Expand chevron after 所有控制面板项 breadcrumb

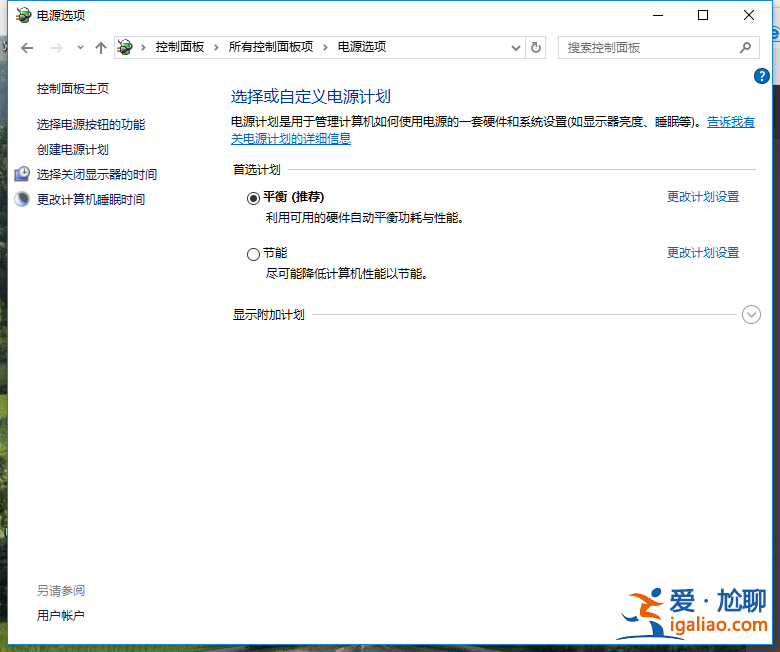pyautogui.click(x=325, y=47)
